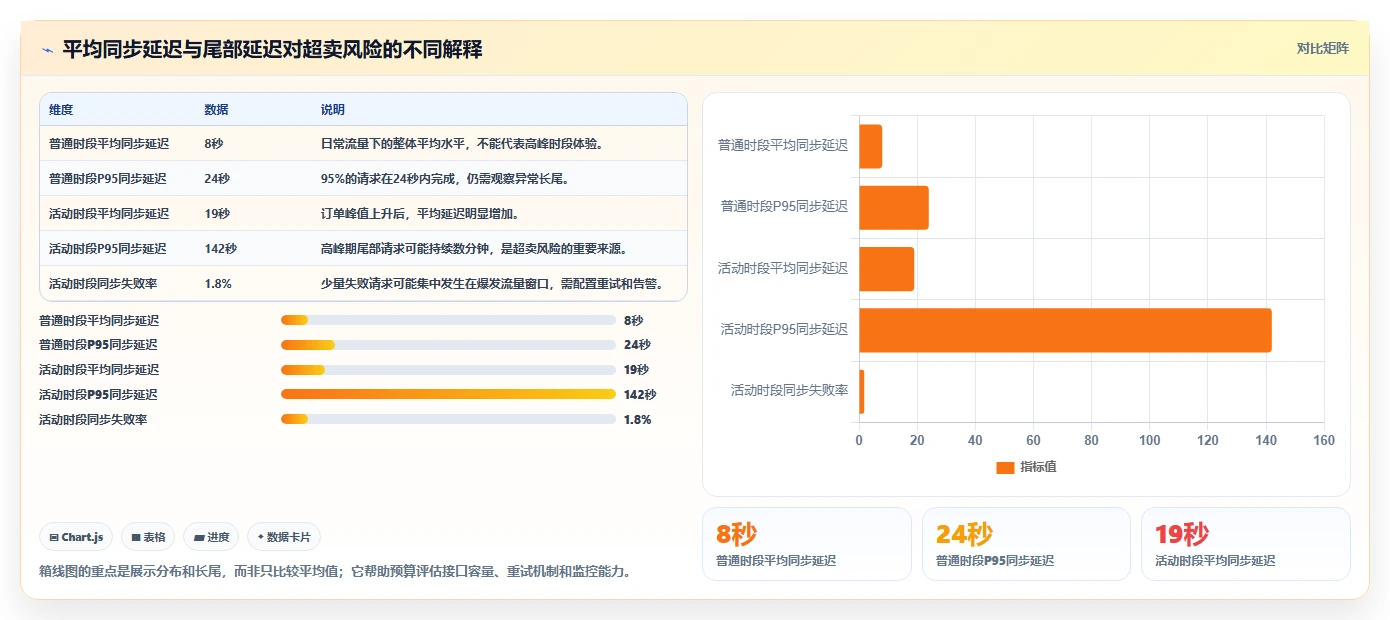Screen dimensions: 1390x620
Task: Click the 普通时段平均同步延迟 progress bar
Action: 448,320
